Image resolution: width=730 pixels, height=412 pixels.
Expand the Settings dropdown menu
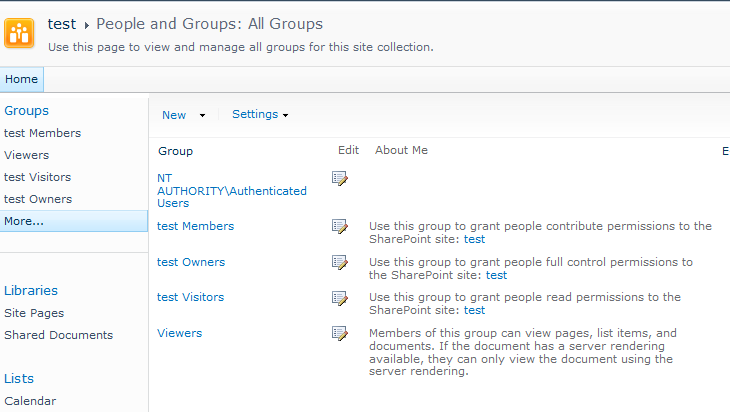(260, 115)
